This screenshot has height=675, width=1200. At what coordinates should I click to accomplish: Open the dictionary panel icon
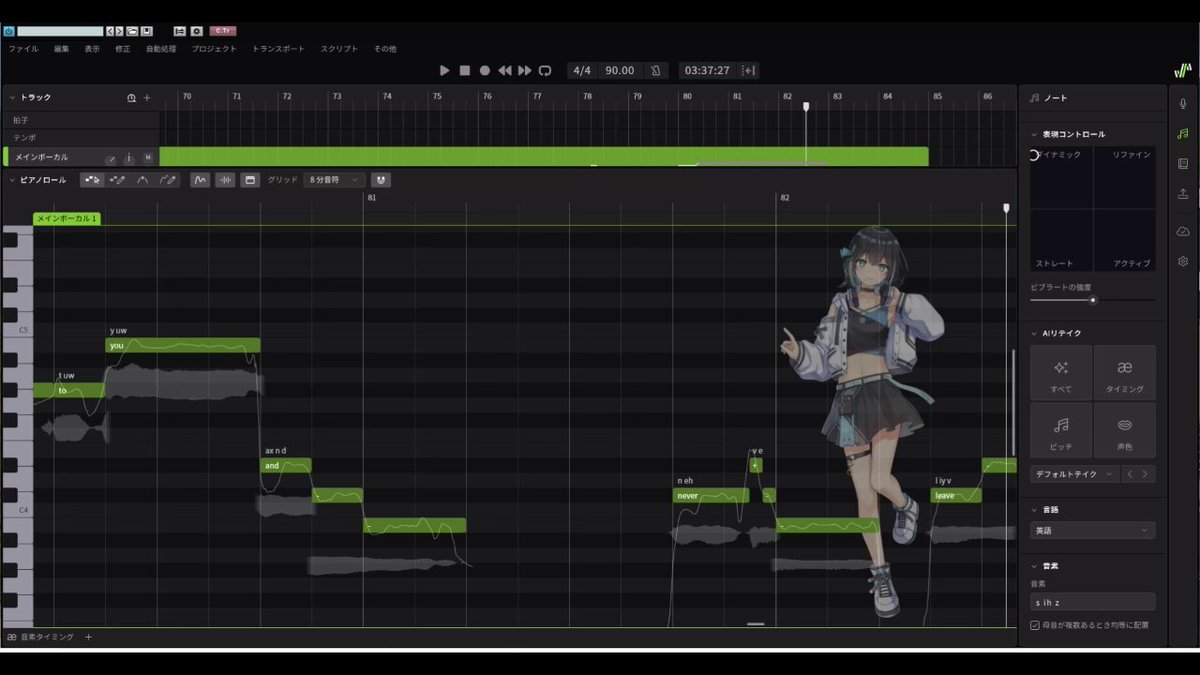1183,163
